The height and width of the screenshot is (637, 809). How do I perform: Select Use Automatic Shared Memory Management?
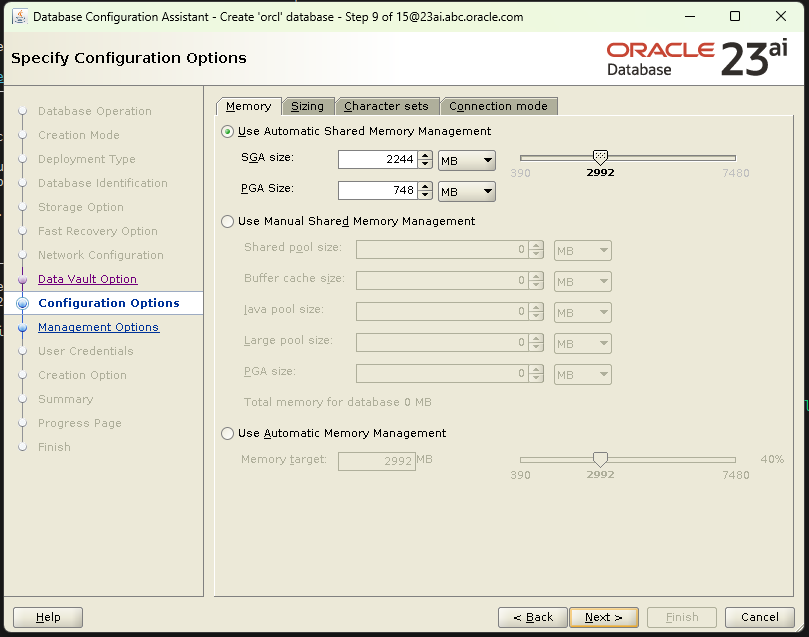228,132
